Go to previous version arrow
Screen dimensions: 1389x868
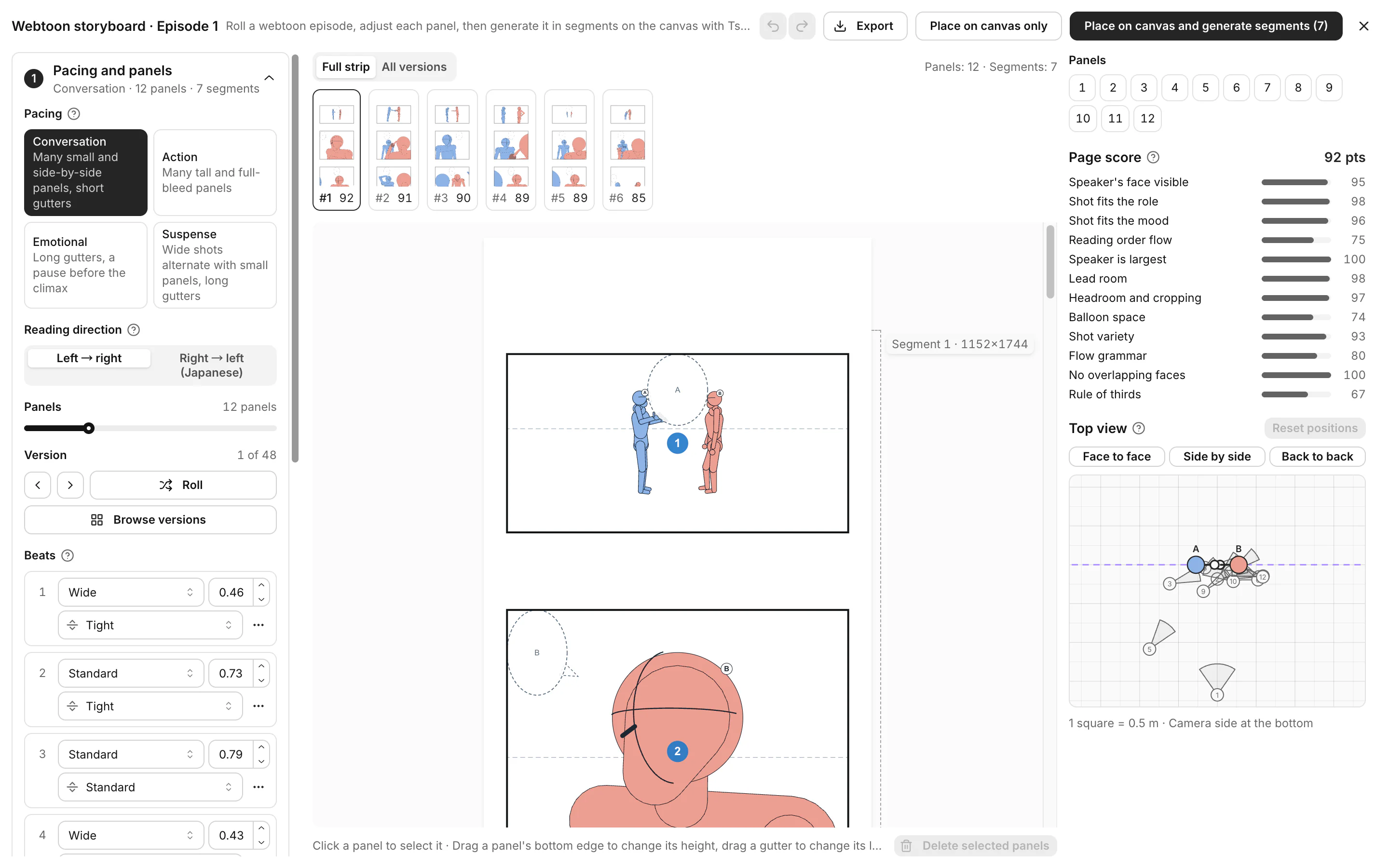[x=38, y=485]
